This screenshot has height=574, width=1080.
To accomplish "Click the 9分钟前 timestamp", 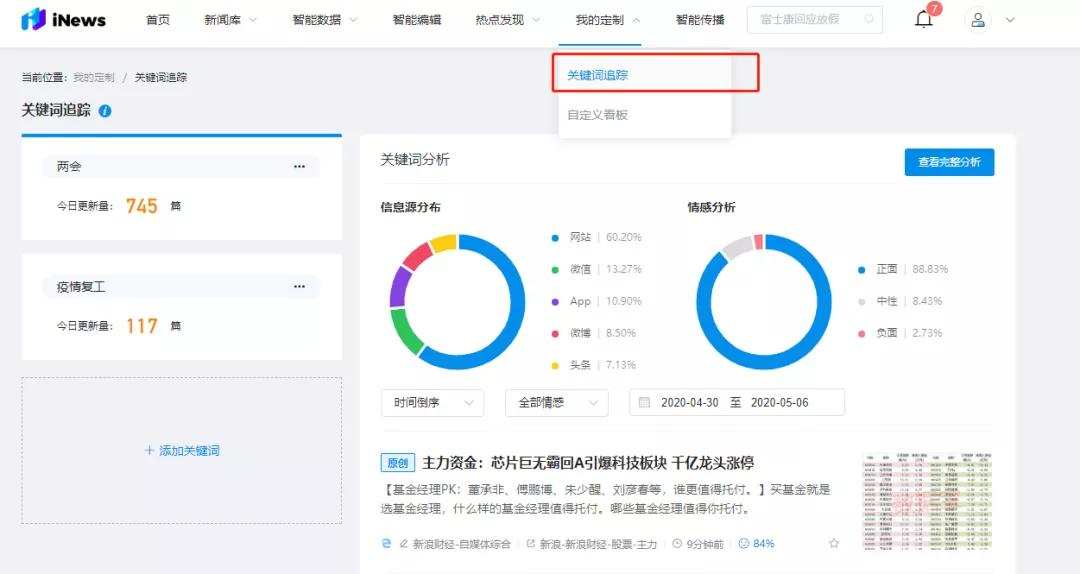I will click(705, 544).
